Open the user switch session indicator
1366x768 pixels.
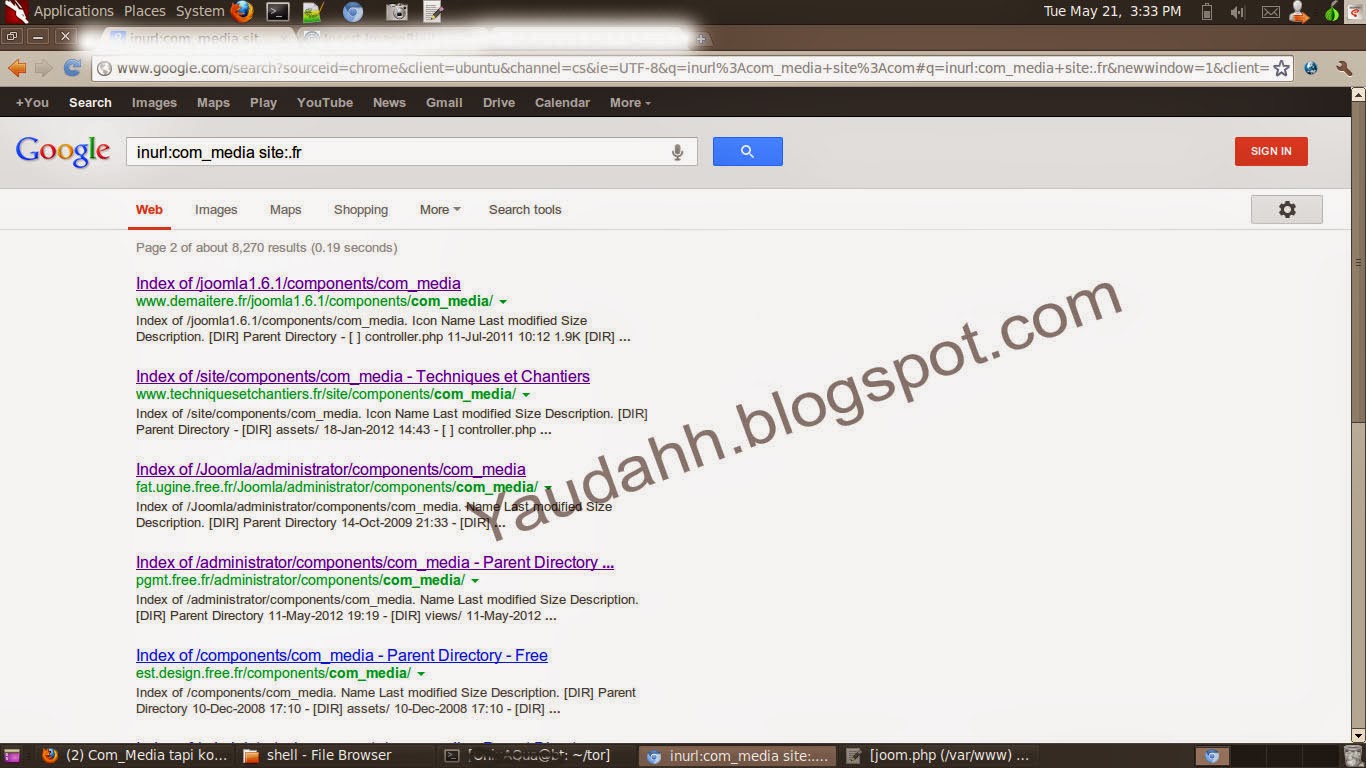[1299, 12]
